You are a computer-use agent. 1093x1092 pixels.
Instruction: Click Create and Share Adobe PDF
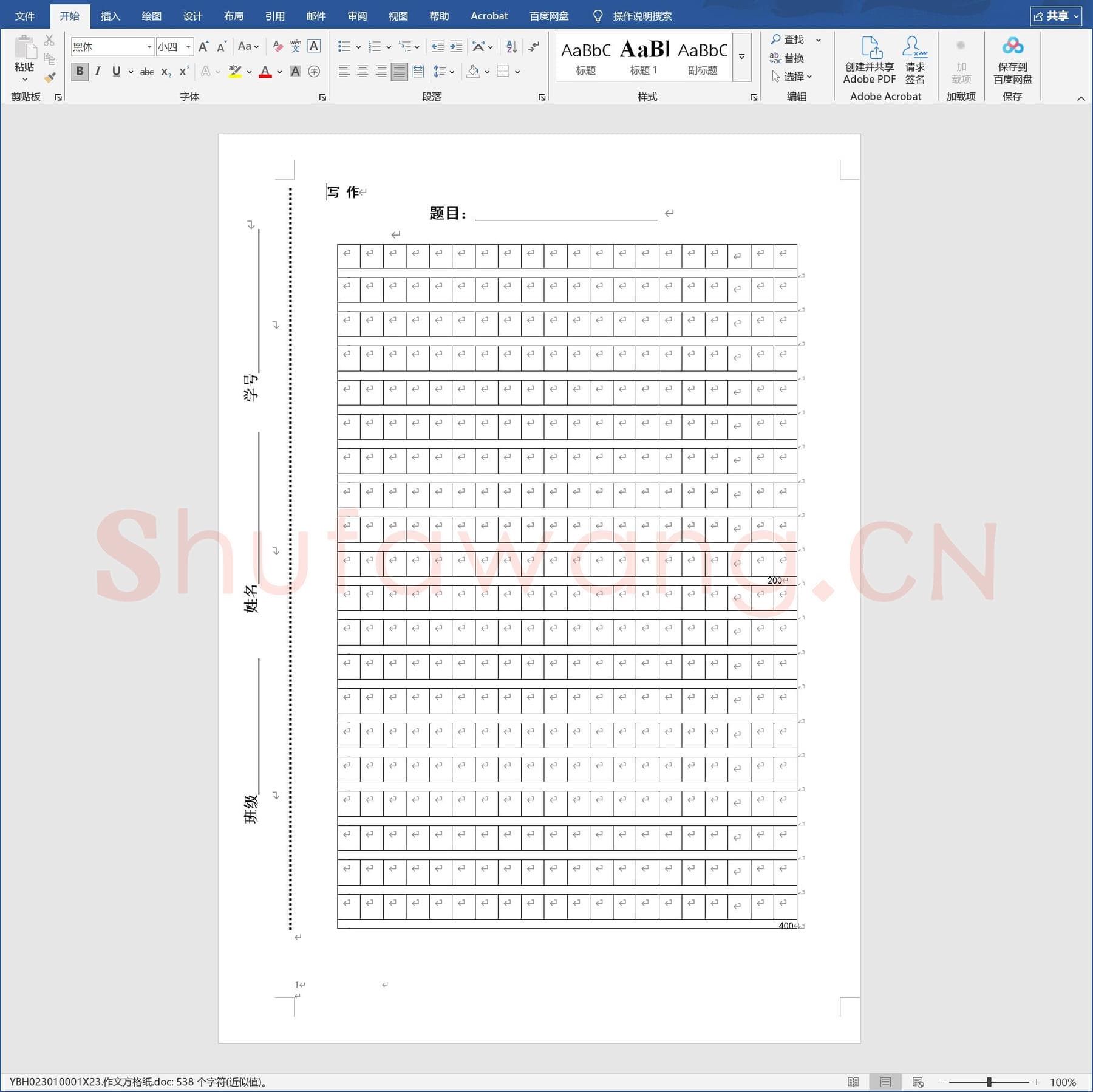tap(870, 60)
